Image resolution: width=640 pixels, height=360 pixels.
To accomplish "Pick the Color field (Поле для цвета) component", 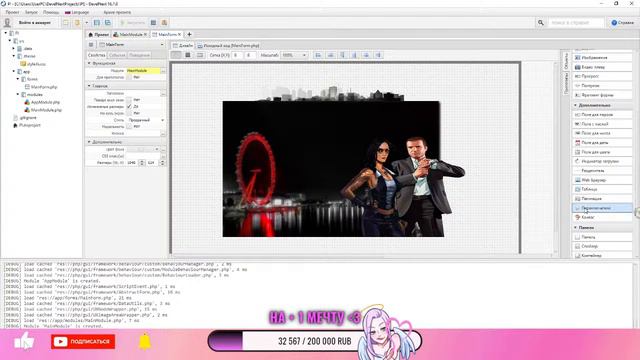I will click(x=602, y=152).
